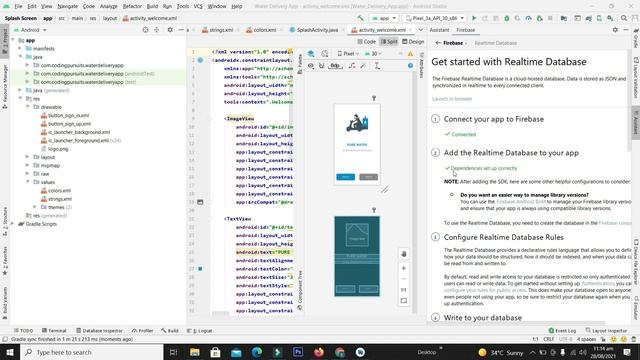Click select opened file target icon

coord(145,30)
